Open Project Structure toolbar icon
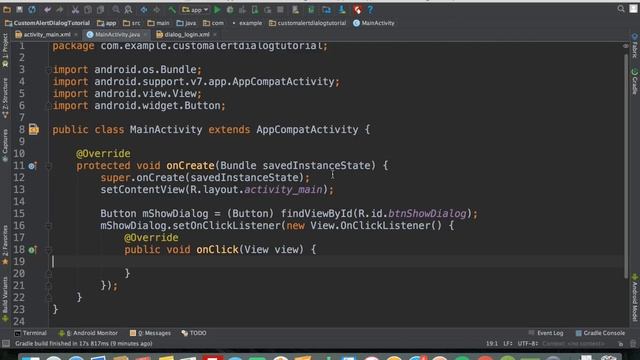 327,9
